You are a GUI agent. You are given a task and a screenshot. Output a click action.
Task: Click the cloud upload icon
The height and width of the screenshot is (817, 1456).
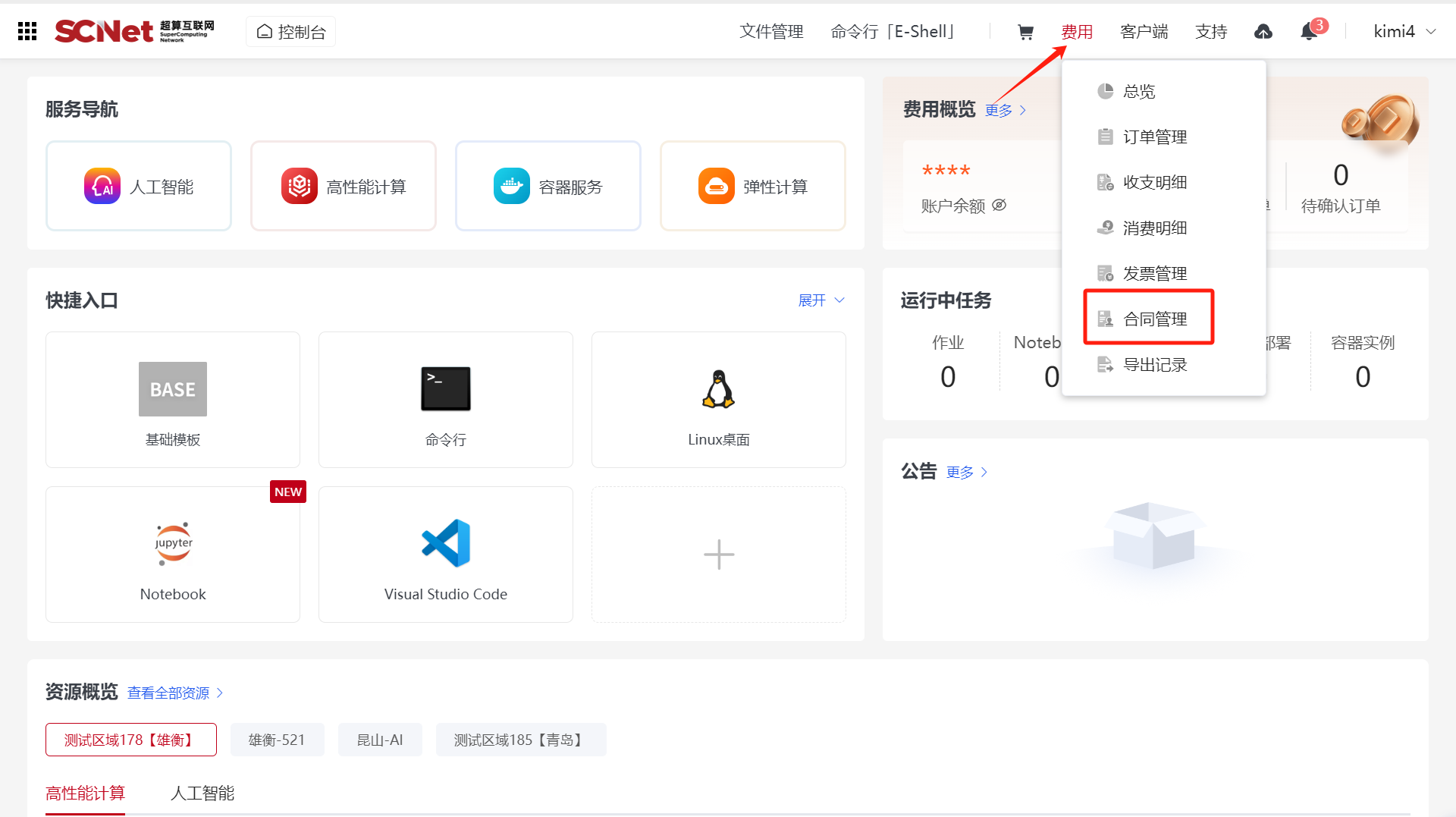point(1263,32)
